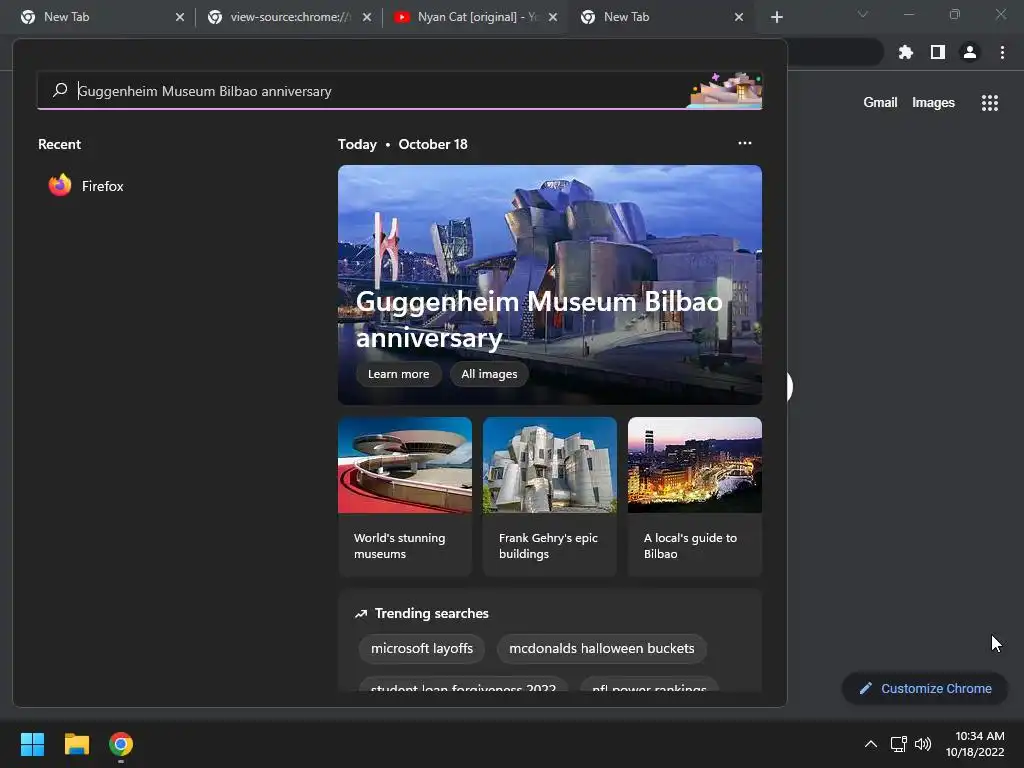The height and width of the screenshot is (768, 1024).
Task: Open the tab search chevron
Action: pyautogui.click(x=863, y=14)
